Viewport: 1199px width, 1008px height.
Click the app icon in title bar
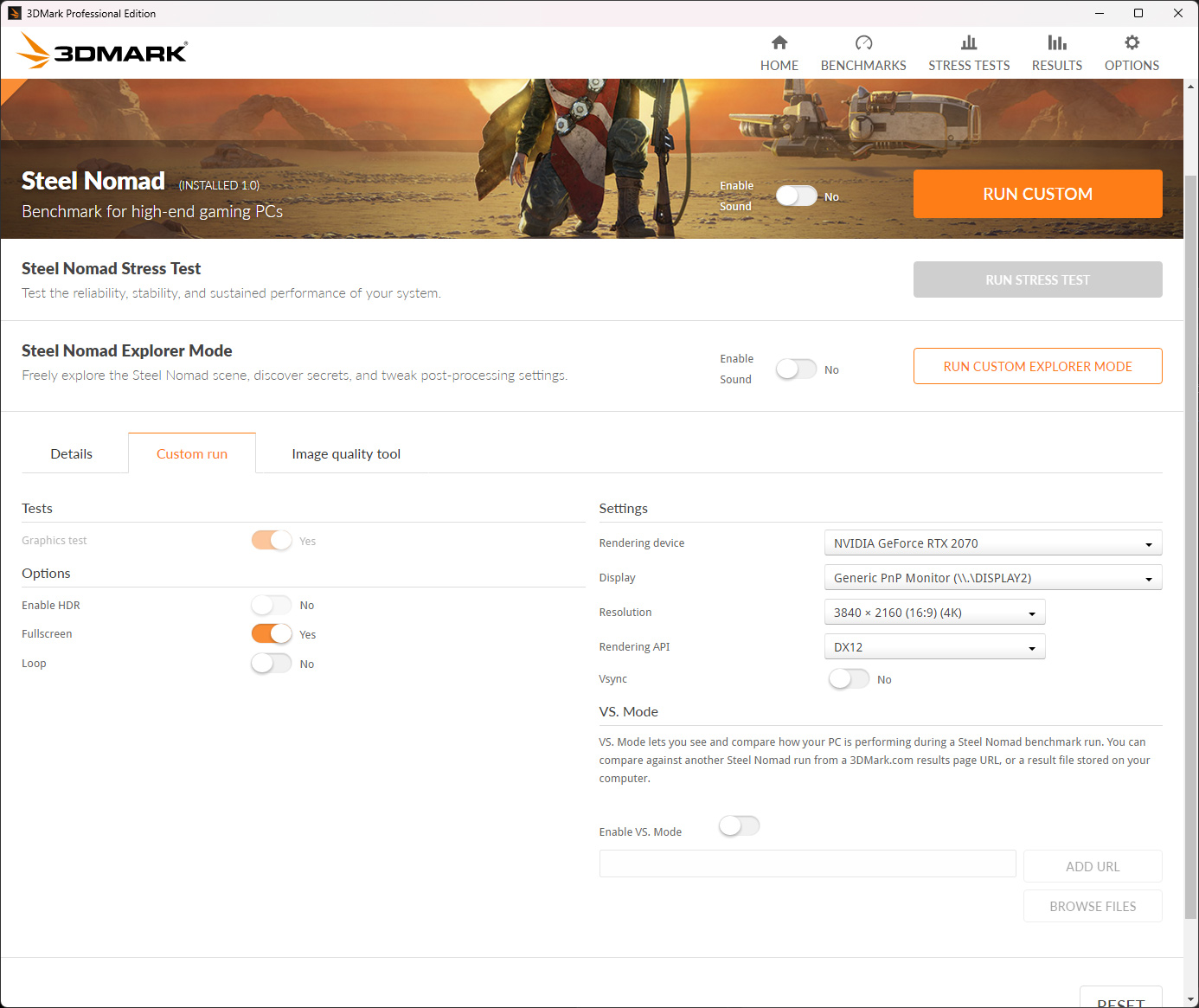click(x=14, y=13)
